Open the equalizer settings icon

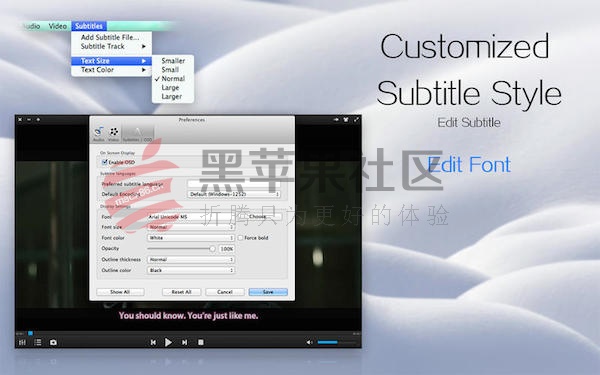(x=22, y=342)
